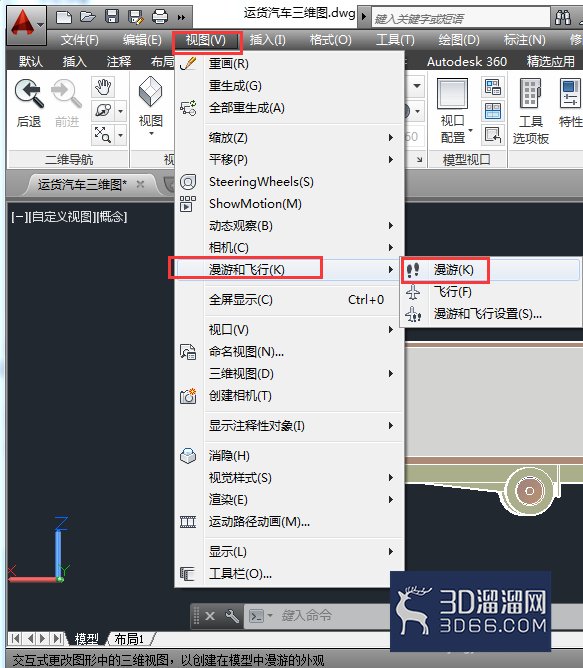Expand the Orbit tool dropdown arrow
Viewport: 583px width, 668px height.
tap(121, 111)
